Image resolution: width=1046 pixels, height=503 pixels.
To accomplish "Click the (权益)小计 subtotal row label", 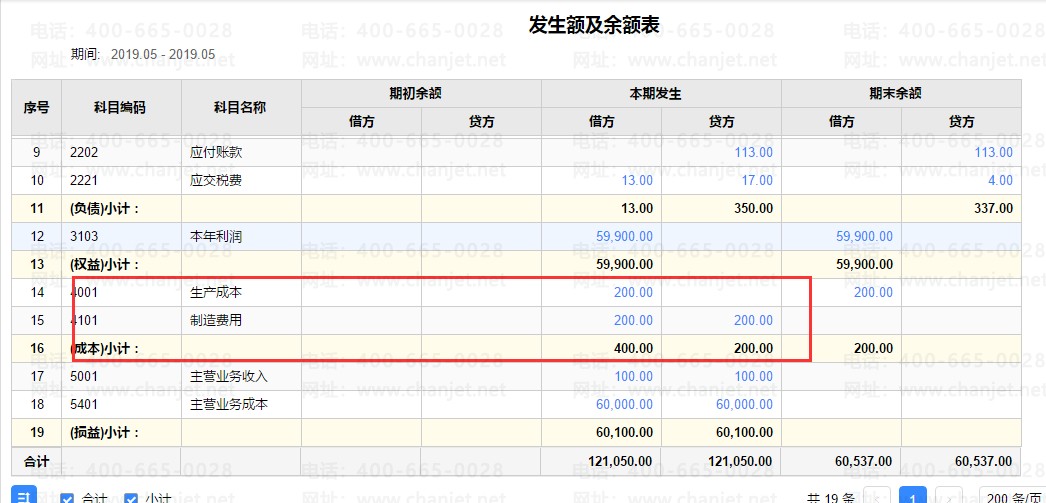I will tap(104, 265).
